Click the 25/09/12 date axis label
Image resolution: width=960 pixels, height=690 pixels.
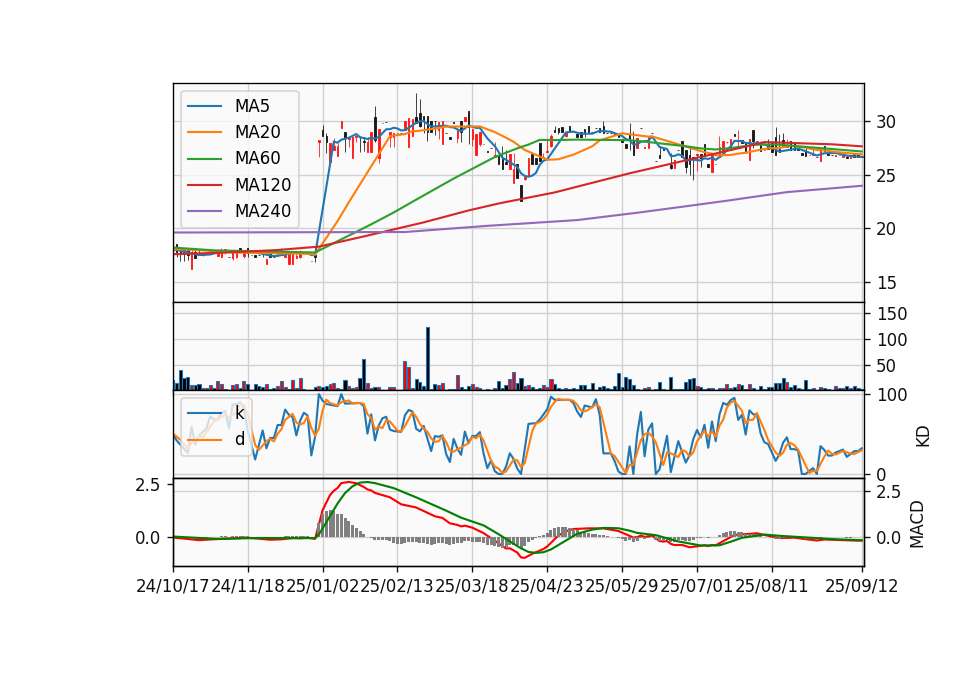[x=861, y=586]
